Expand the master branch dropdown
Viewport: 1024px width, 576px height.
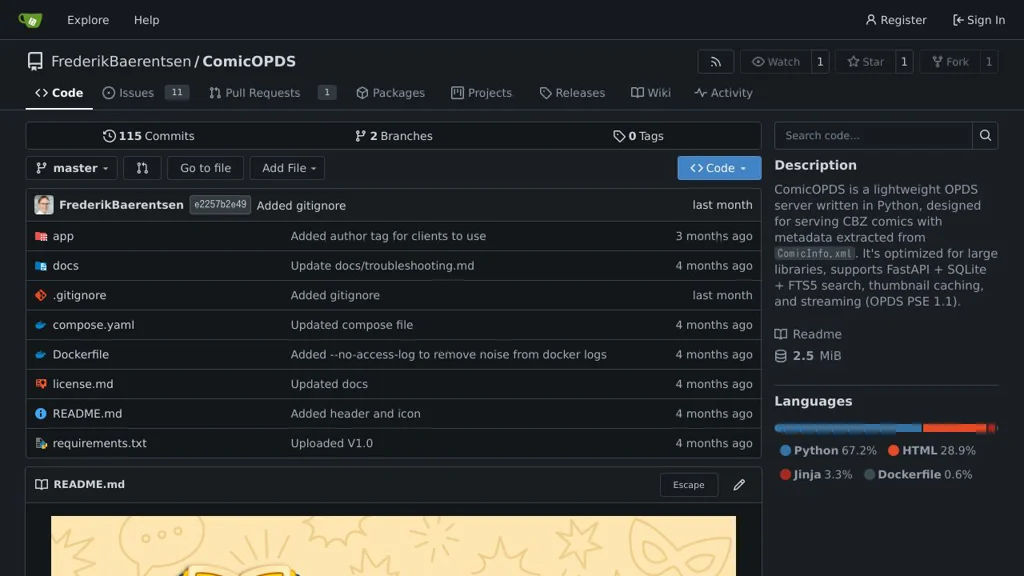click(71, 168)
